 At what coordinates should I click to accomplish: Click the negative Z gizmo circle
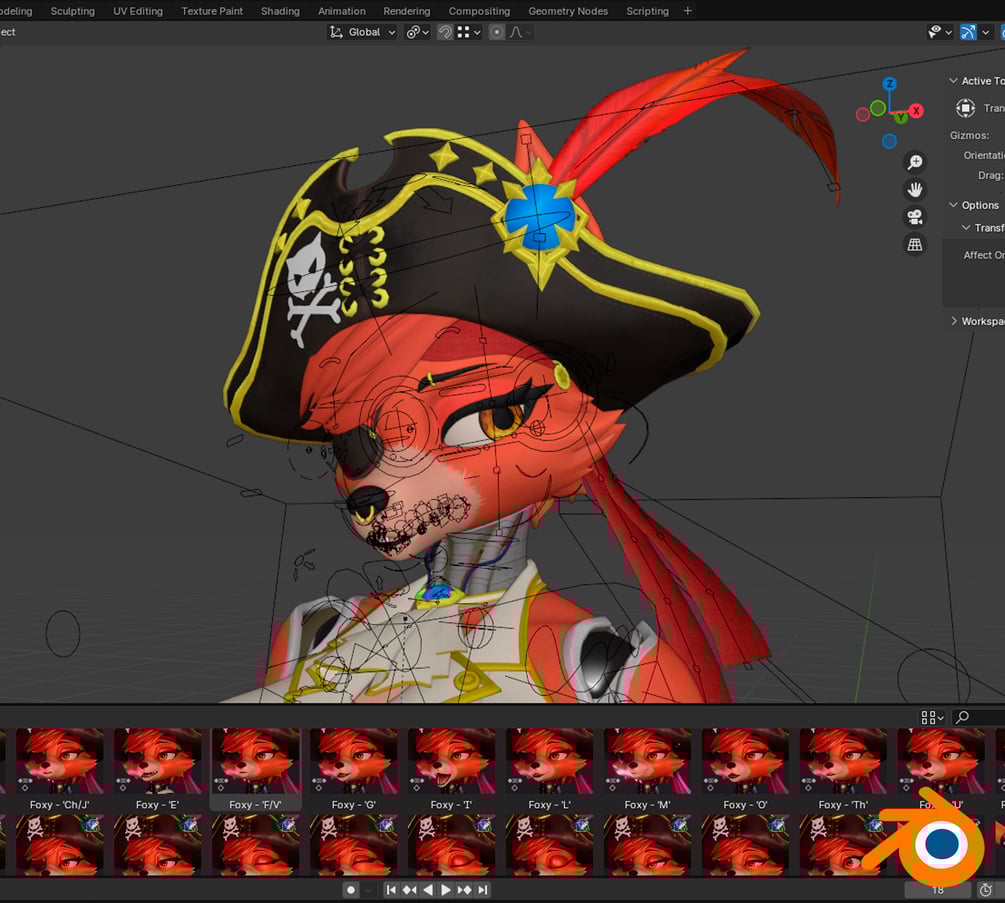[x=889, y=141]
